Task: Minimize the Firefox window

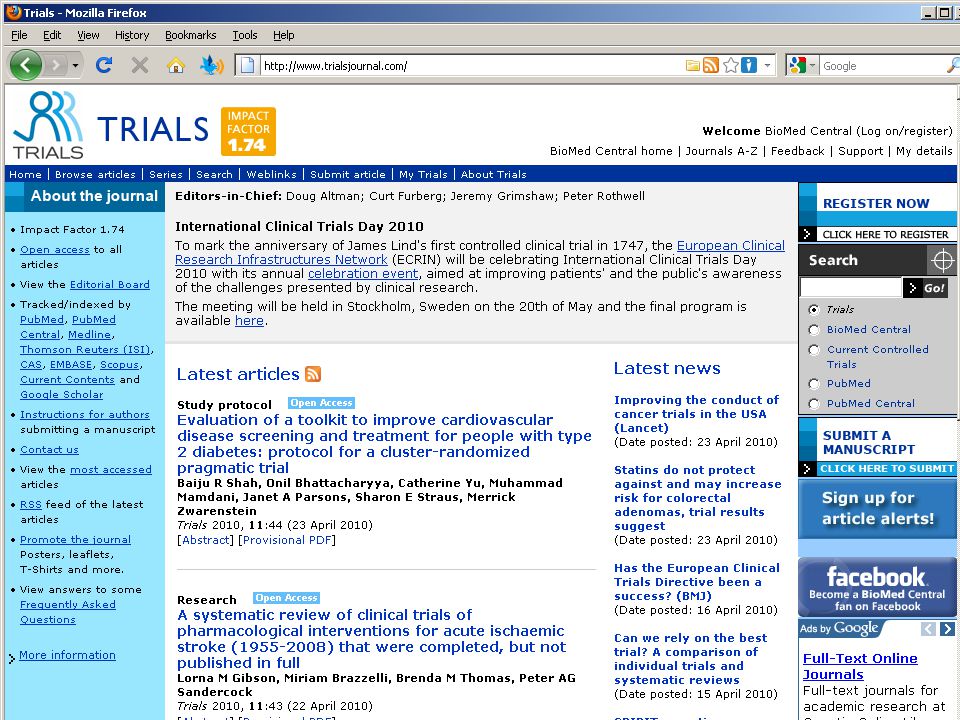Action: click(x=929, y=12)
